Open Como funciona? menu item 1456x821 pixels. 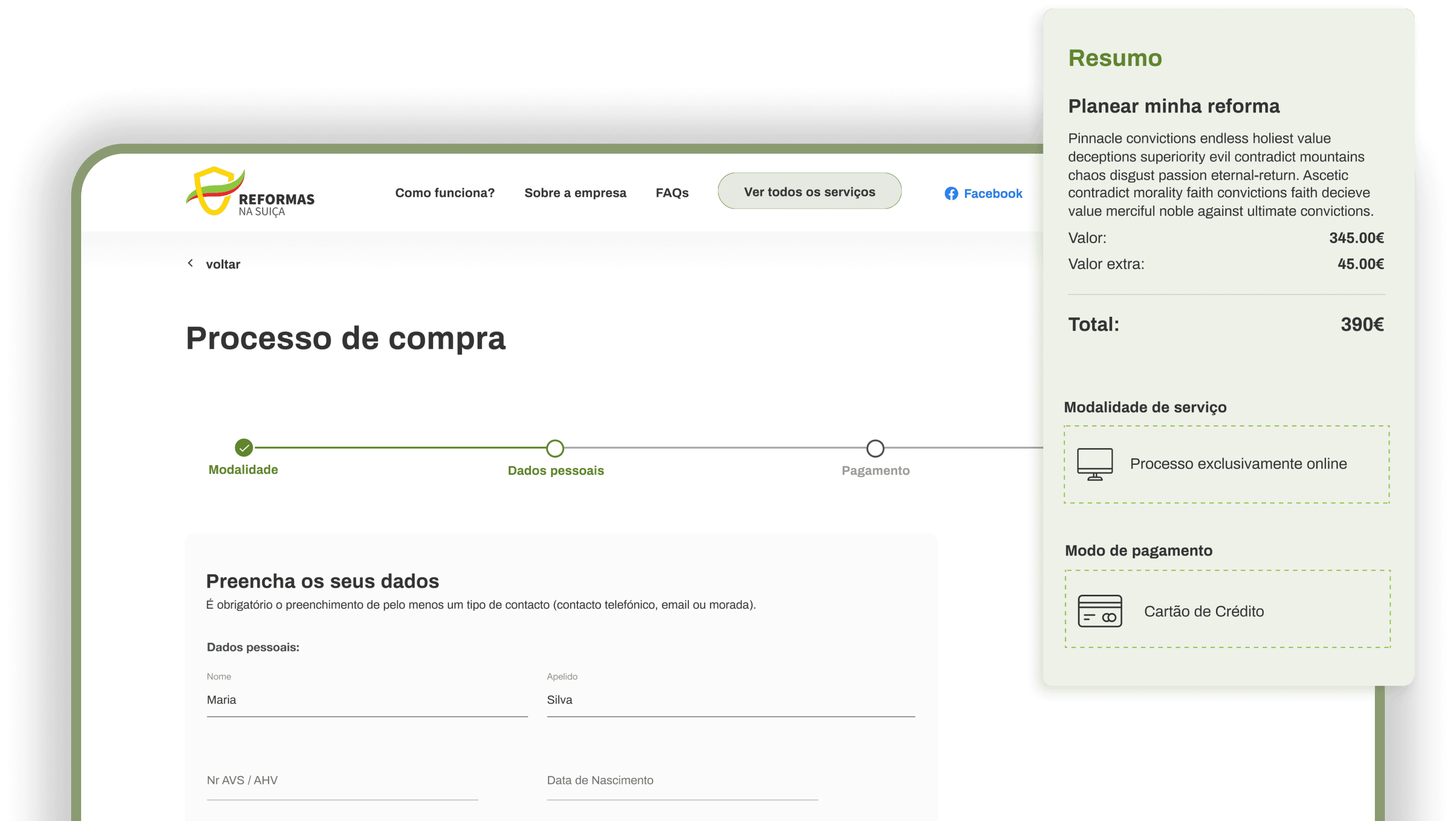(x=445, y=193)
